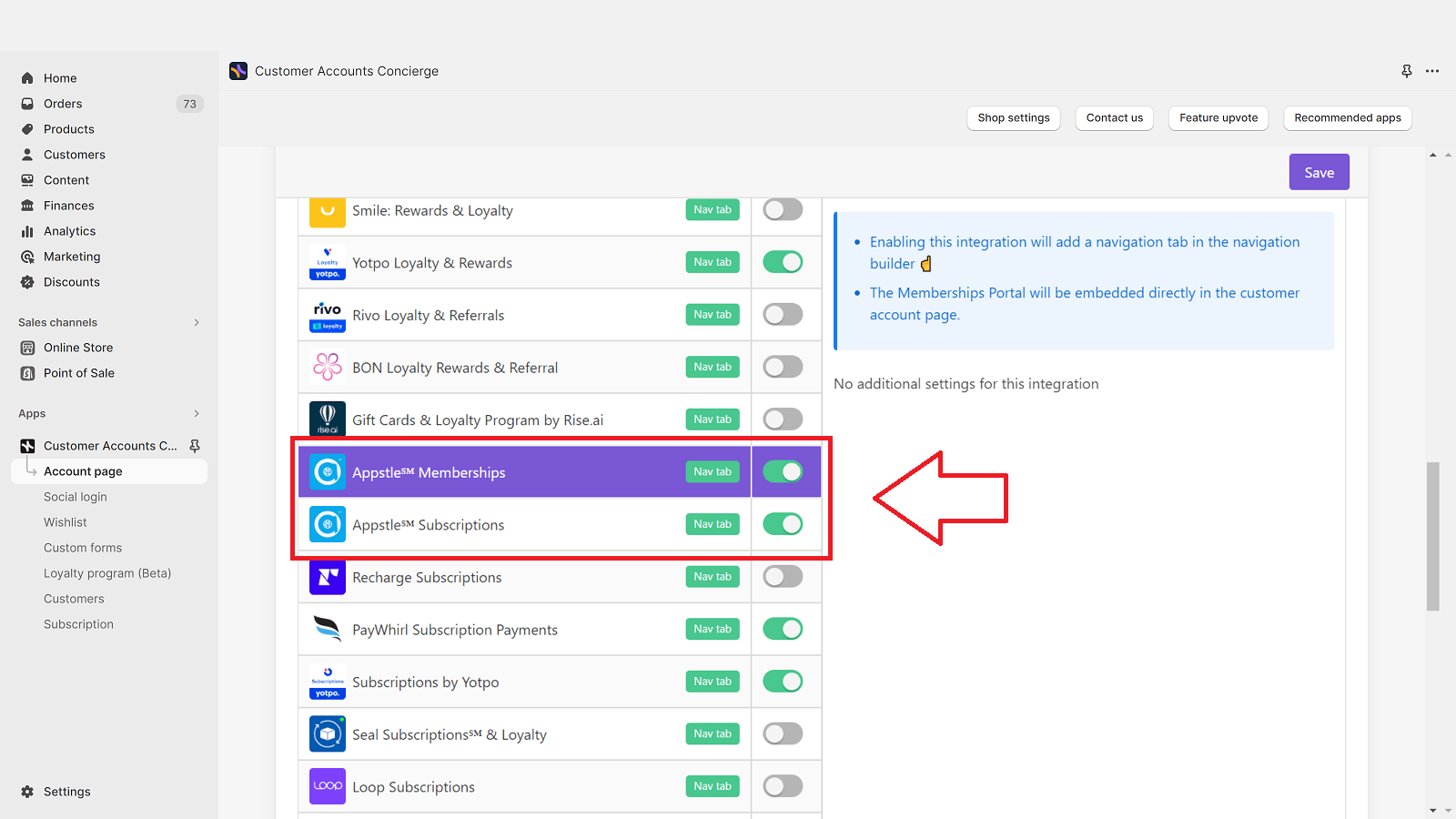
Task: Click the Feature upvote button
Action: [x=1218, y=118]
